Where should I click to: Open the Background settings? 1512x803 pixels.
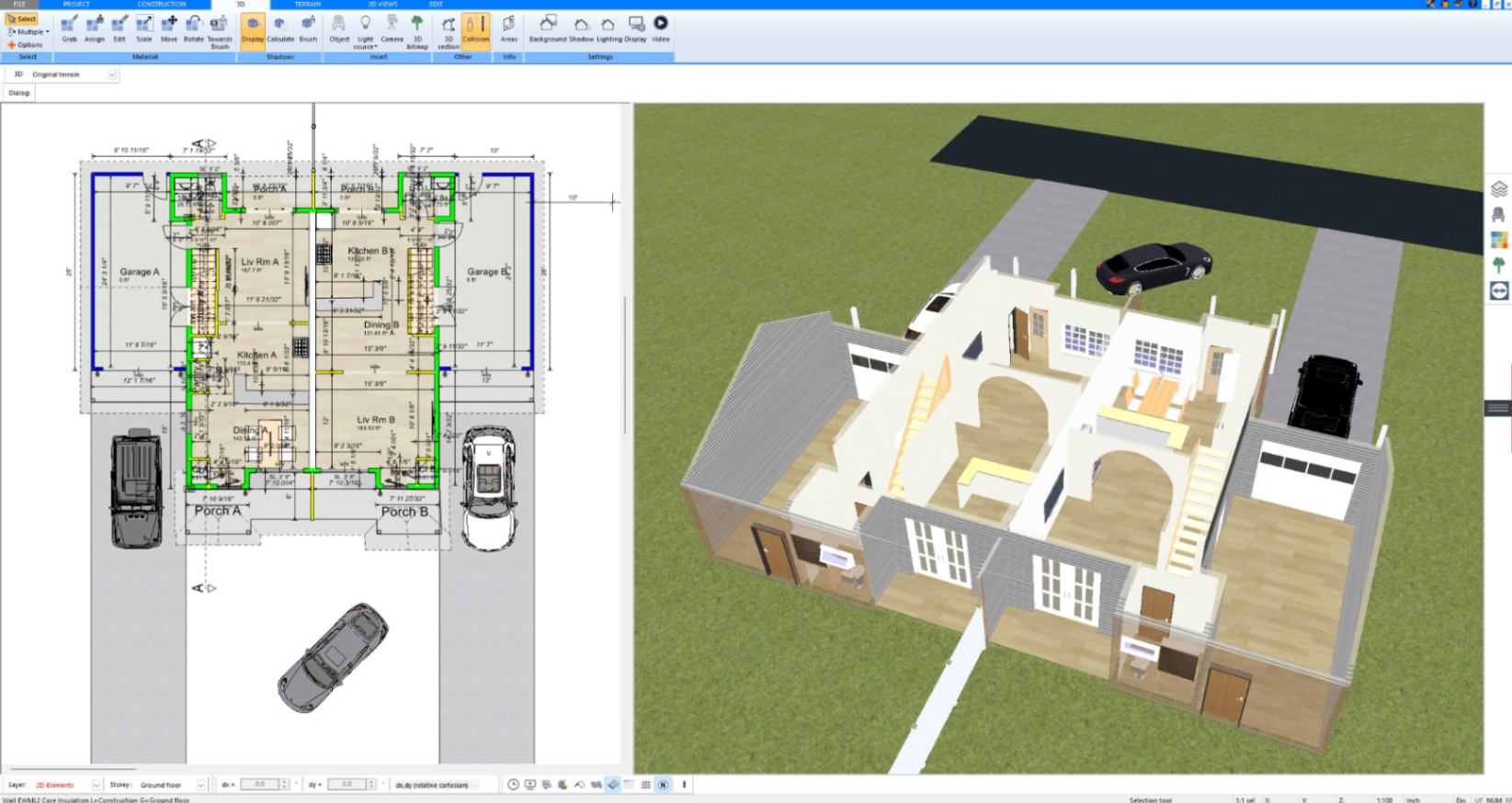548,29
